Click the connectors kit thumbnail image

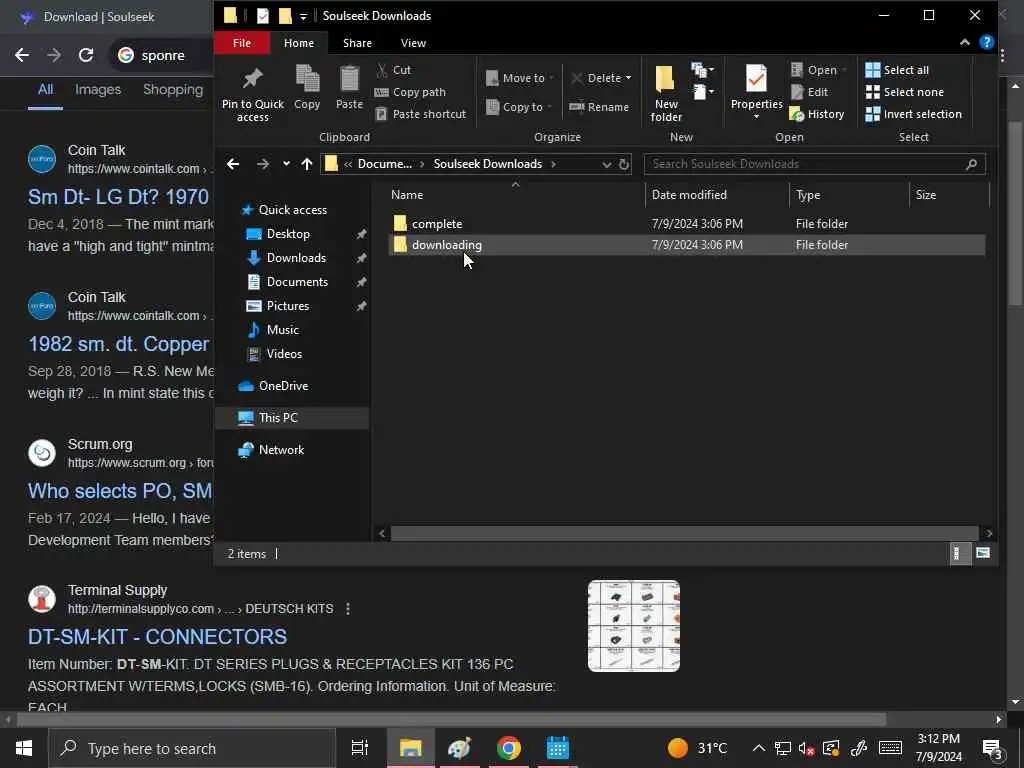[x=633, y=626]
